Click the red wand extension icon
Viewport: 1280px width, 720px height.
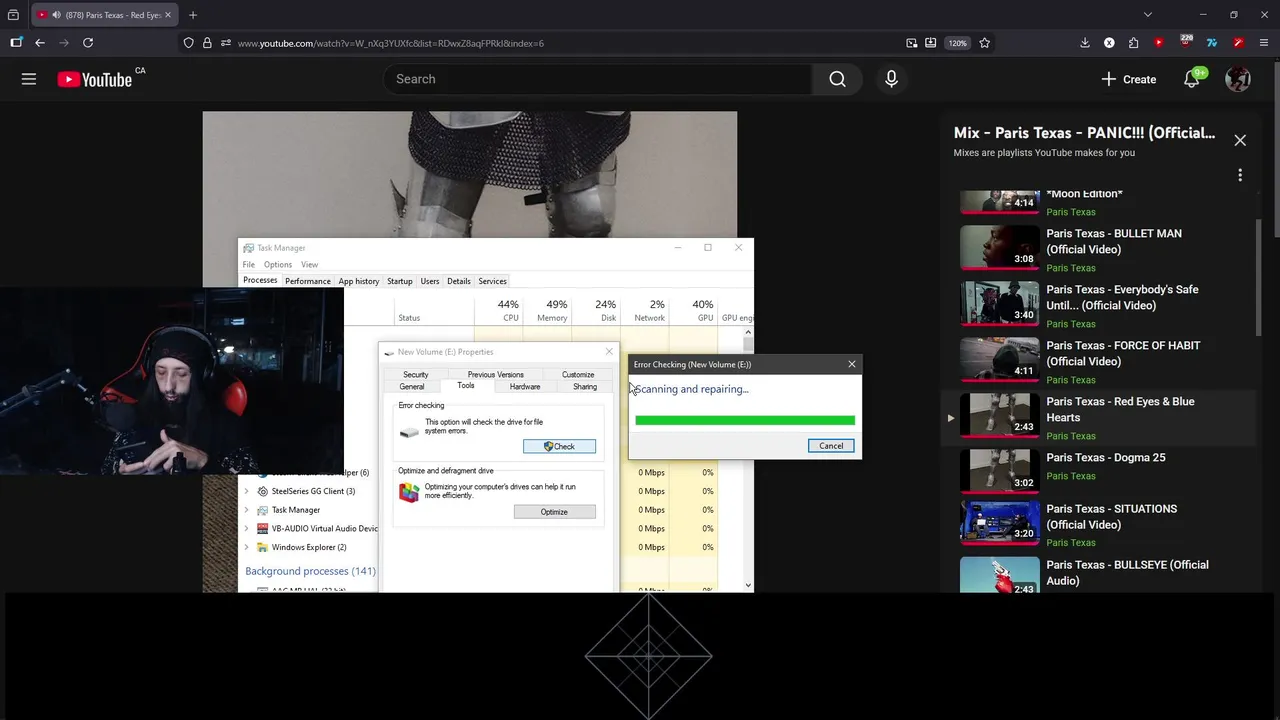coord(1238,43)
